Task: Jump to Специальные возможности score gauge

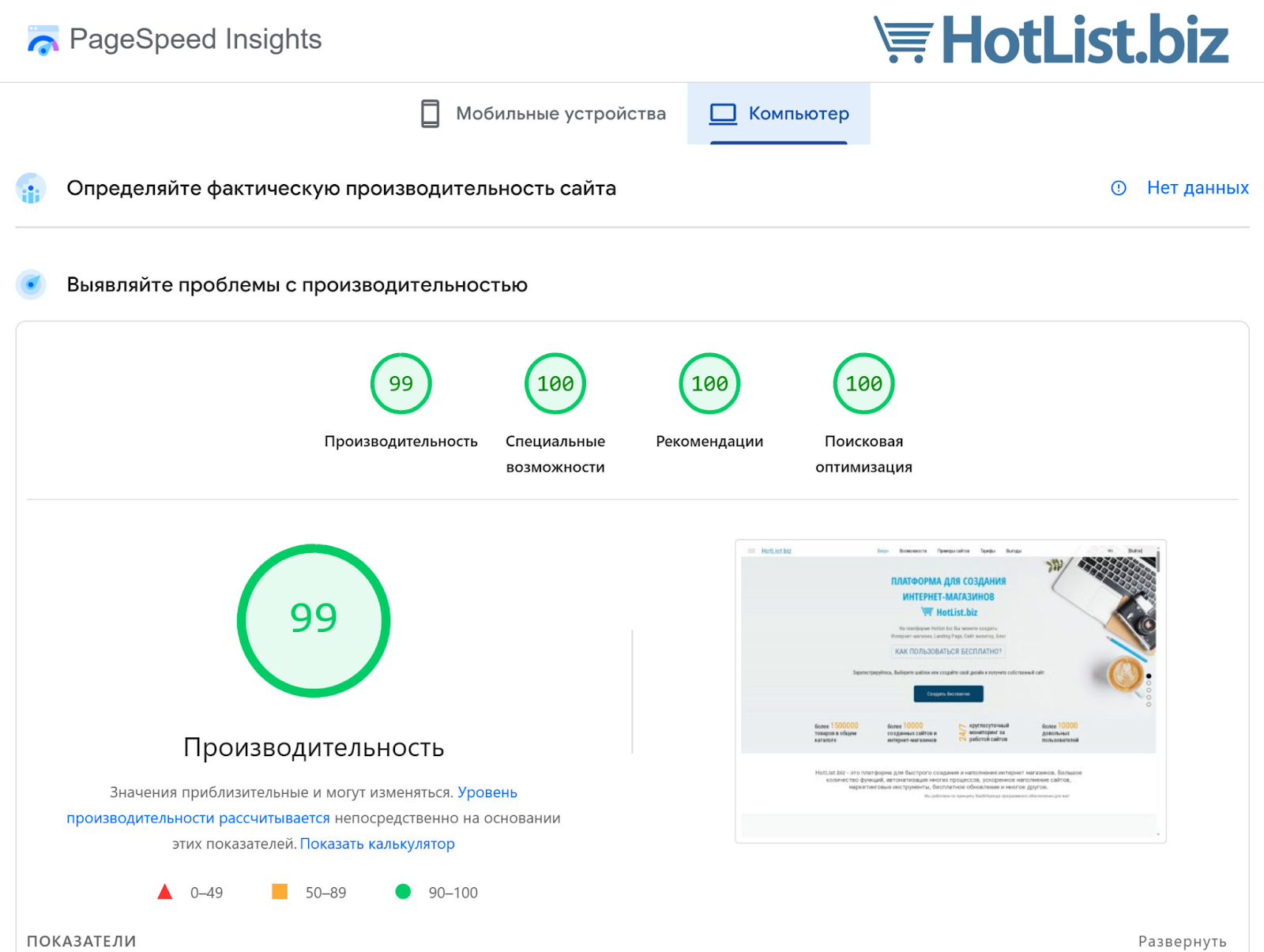Action: [555, 384]
